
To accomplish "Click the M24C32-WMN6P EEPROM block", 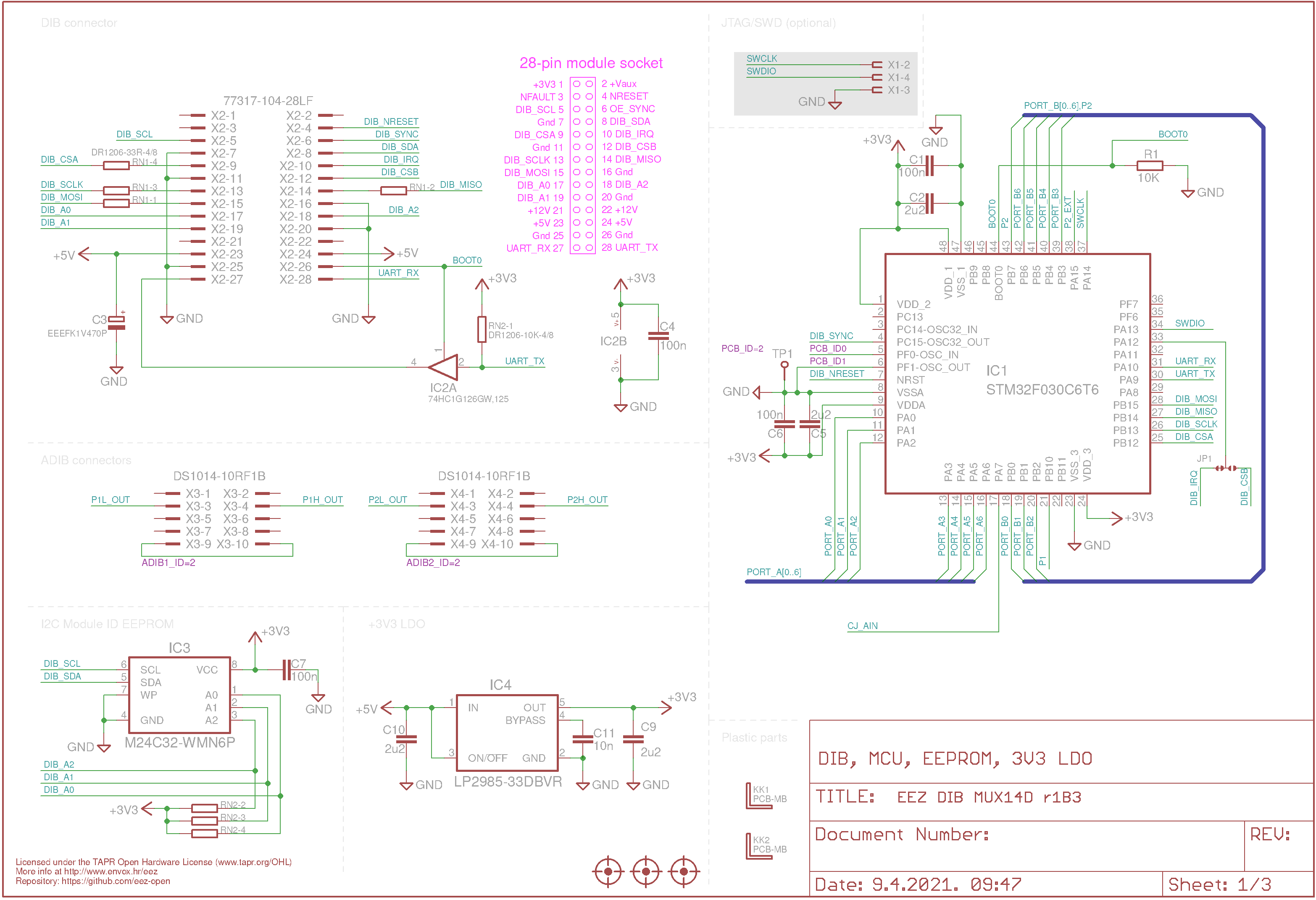I will pos(179,695).
